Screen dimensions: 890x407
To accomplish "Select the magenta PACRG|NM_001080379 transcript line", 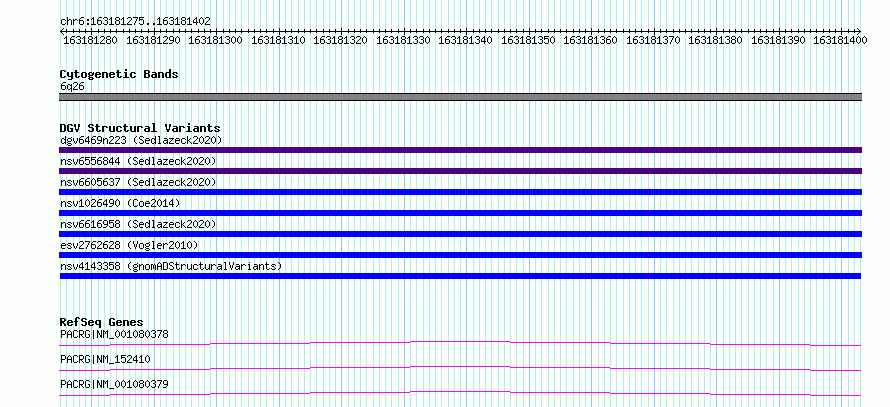I will [x=460, y=393].
